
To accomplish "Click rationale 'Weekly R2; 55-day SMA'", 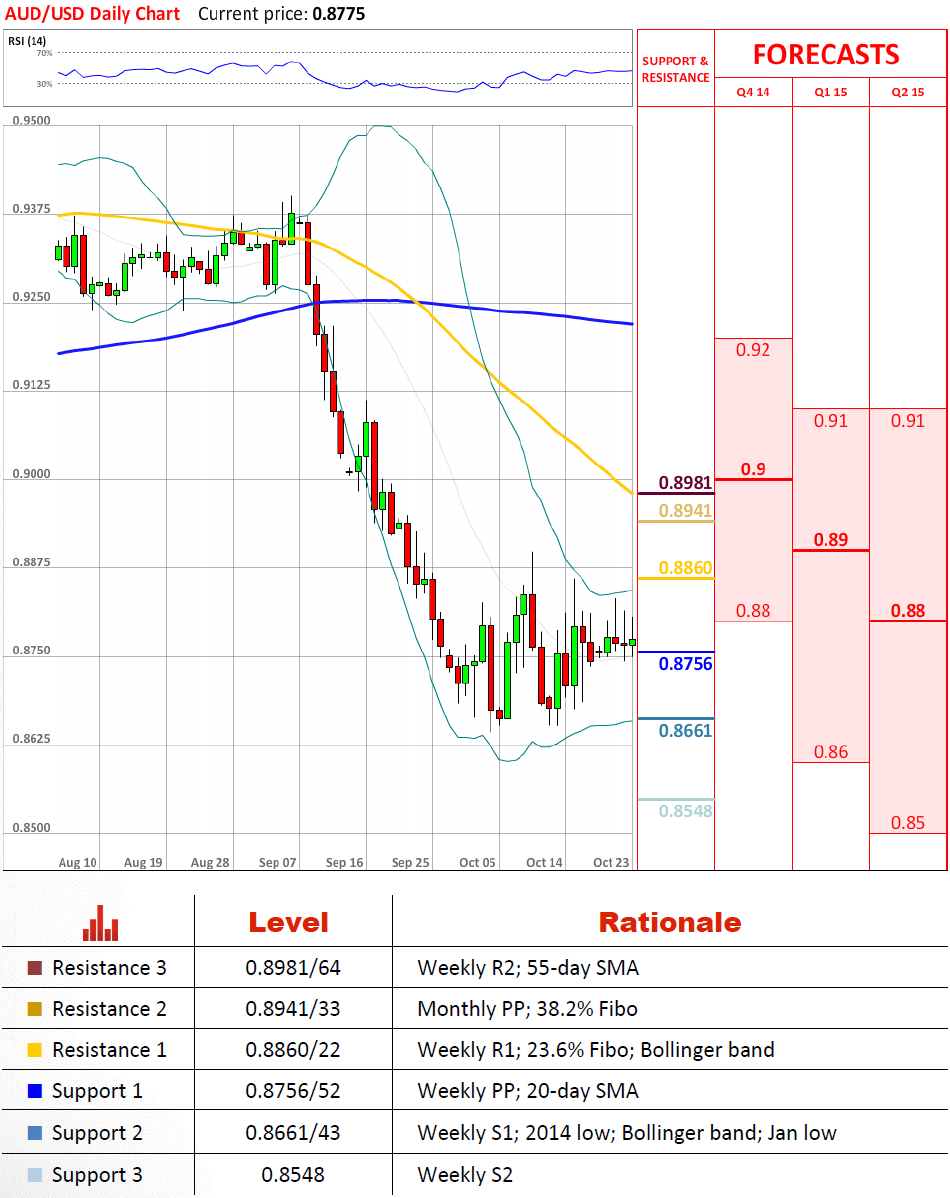I will click(x=528, y=968).
